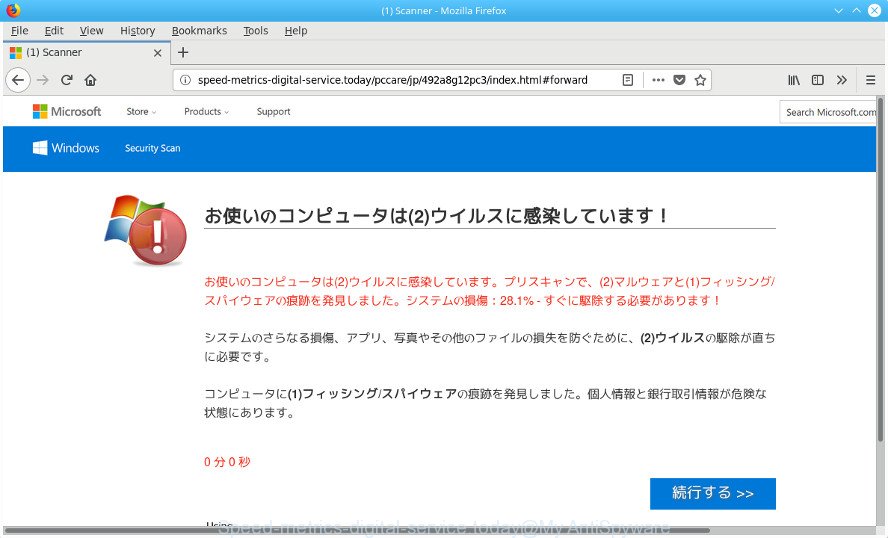888x538 pixels.
Task: Click the Firefox logo in title bar
Action: tap(13, 10)
